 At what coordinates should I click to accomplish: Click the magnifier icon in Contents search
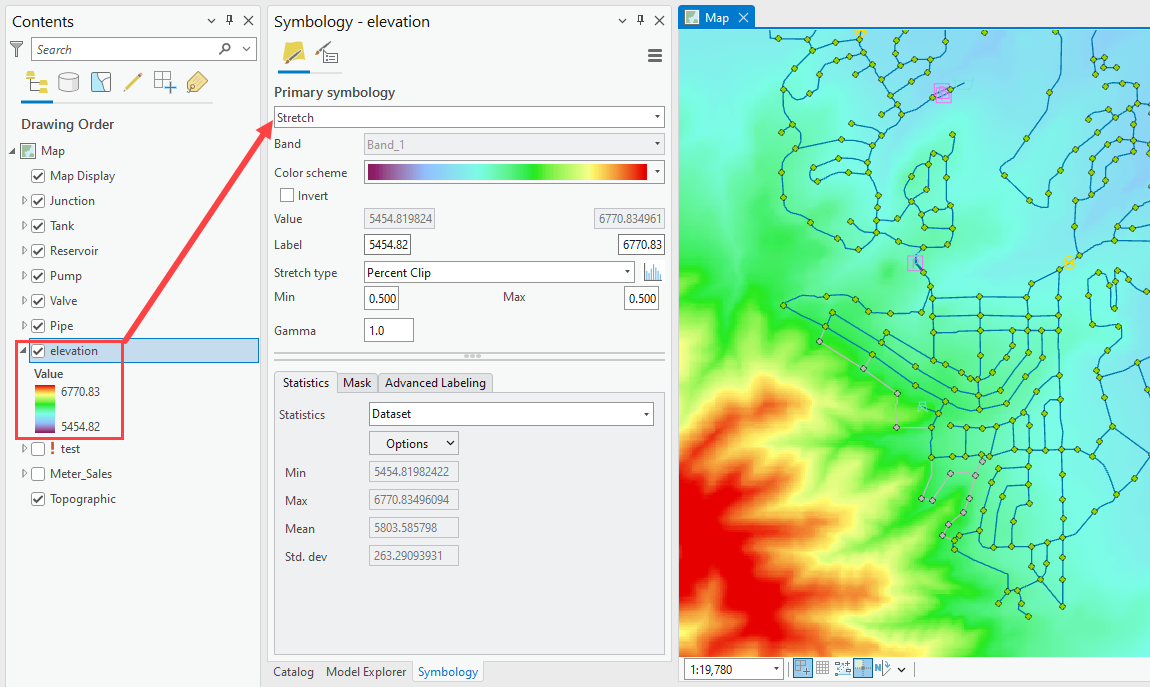225,49
